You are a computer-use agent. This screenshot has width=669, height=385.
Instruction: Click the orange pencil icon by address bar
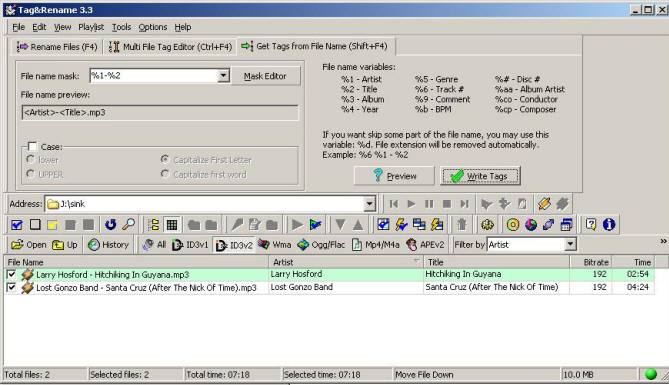[544, 204]
